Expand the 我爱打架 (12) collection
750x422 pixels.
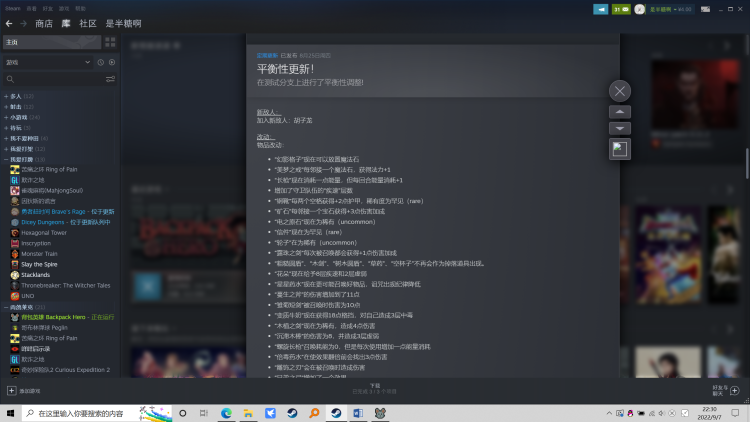click(25, 149)
